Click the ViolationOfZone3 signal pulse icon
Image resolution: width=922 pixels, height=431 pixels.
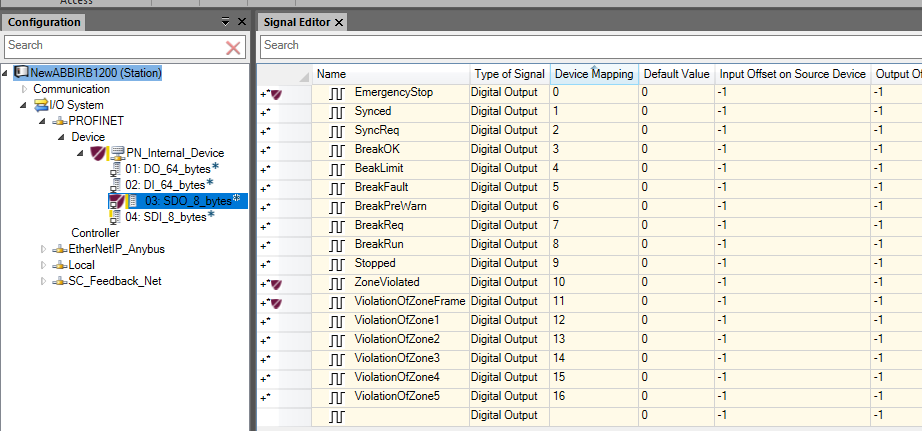tap(336, 359)
